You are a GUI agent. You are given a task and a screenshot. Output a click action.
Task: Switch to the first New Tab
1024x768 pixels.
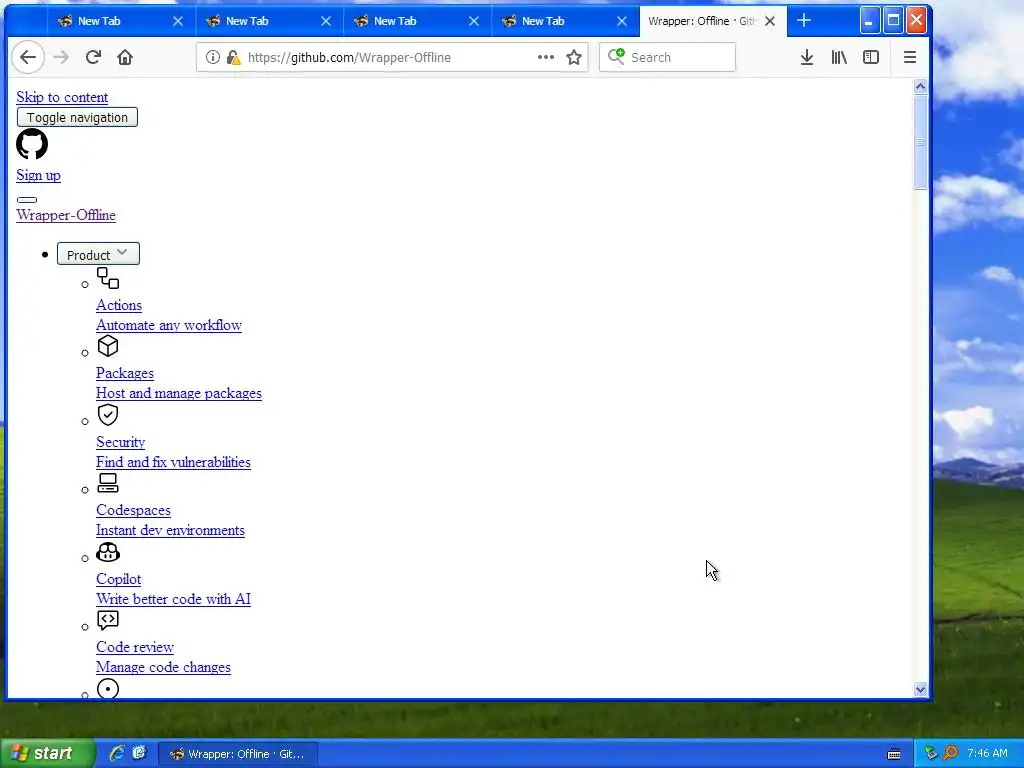(121, 21)
